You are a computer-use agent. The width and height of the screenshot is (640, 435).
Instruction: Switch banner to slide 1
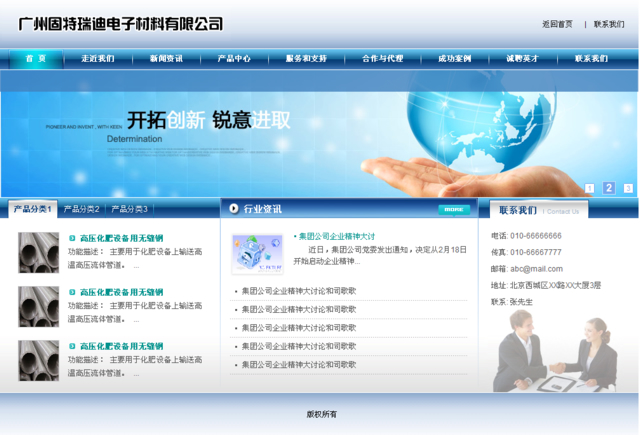click(x=590, y=188)
